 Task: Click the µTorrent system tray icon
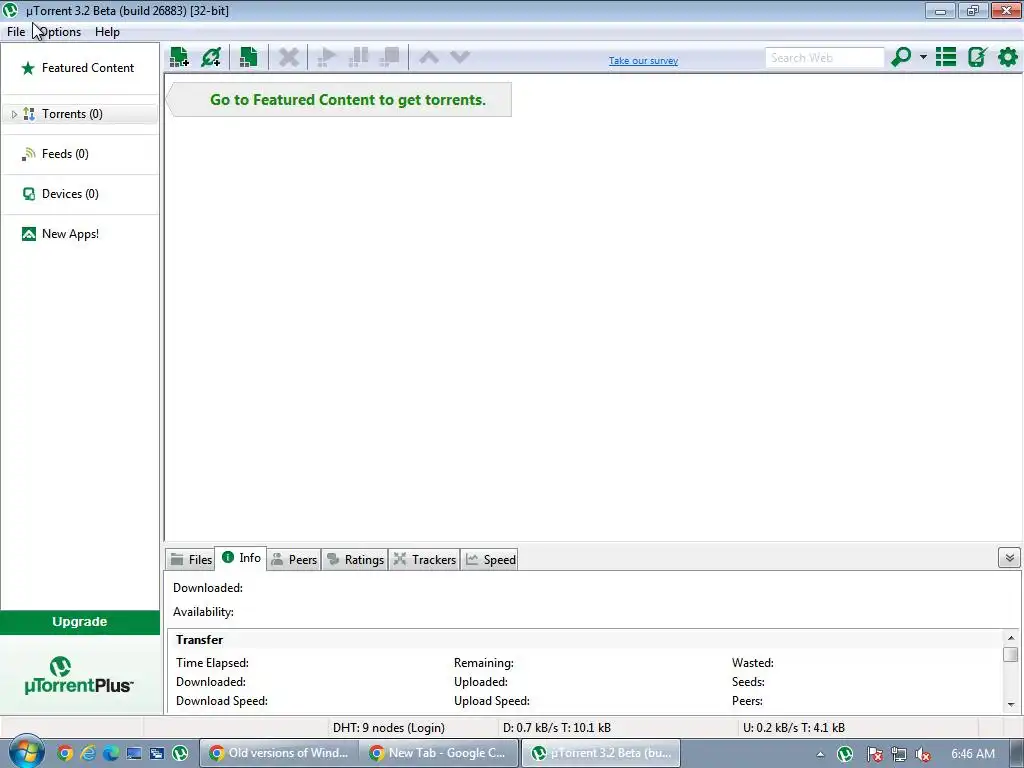click(845, 754)
